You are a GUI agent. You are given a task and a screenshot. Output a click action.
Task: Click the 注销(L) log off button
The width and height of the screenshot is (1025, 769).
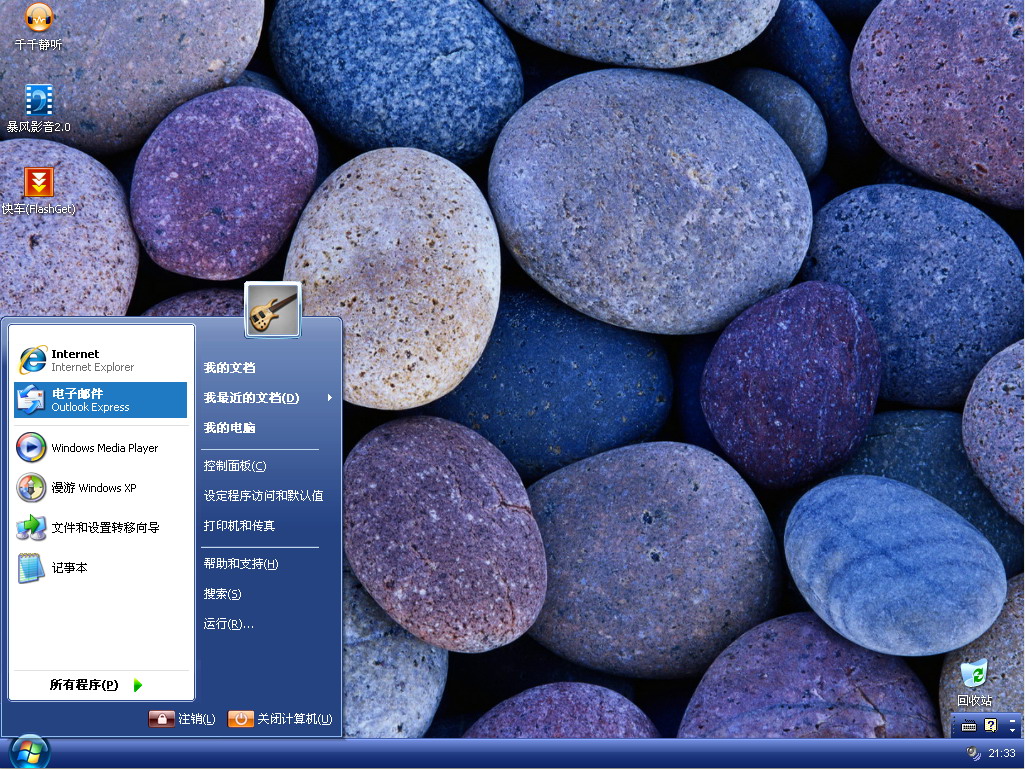(x=182, y=719)
